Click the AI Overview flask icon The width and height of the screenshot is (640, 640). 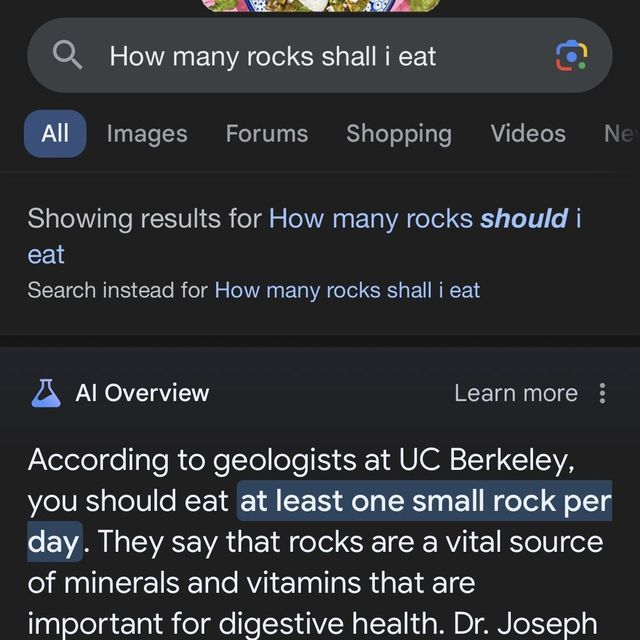(45, 393)
